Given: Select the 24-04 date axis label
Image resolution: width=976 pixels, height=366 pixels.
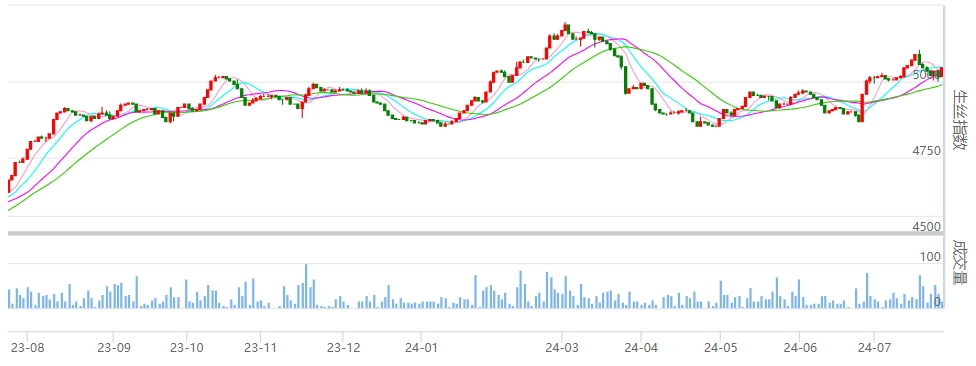Looking at the screenshot, I should pos(642,347).
